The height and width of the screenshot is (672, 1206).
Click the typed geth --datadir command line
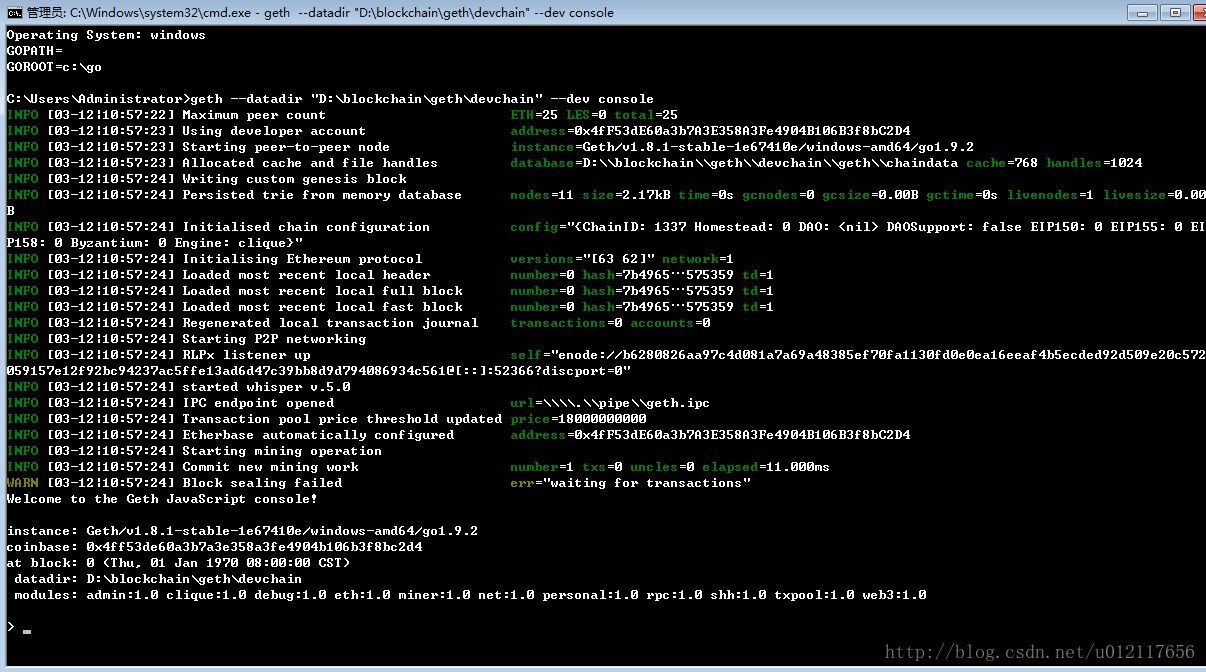[330, 99]
